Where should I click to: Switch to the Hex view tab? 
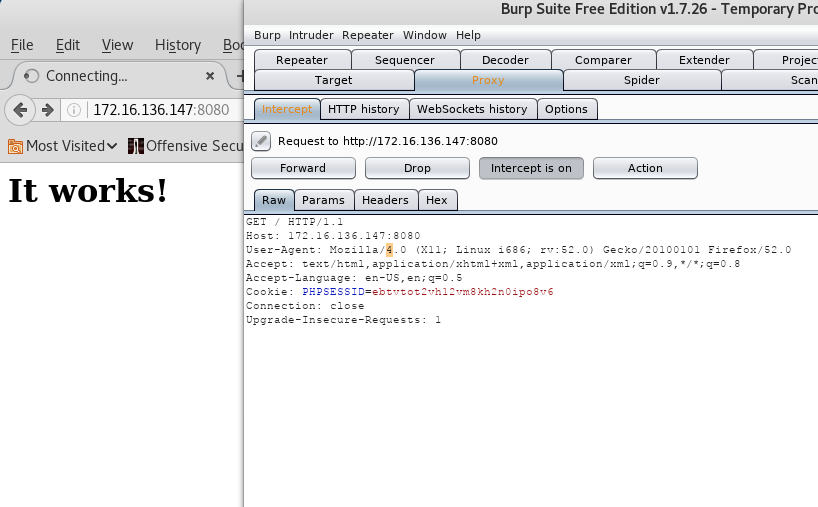click(x=437, y=200)
